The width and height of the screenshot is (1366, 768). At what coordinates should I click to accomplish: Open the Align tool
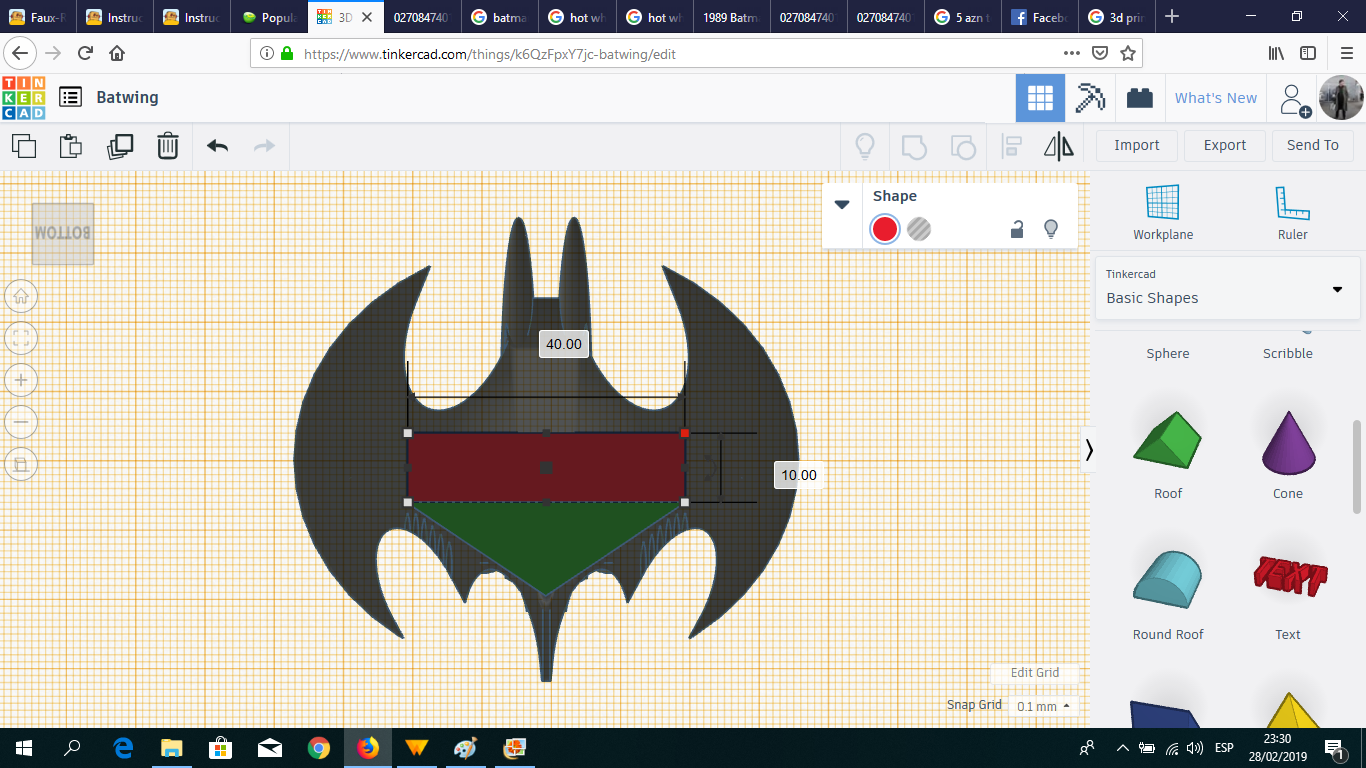[x=1011, y=147]
